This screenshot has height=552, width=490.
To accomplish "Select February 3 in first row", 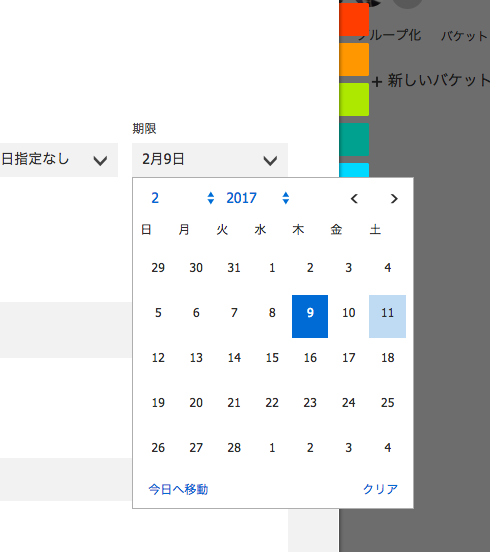I will (x=348, y=268).
